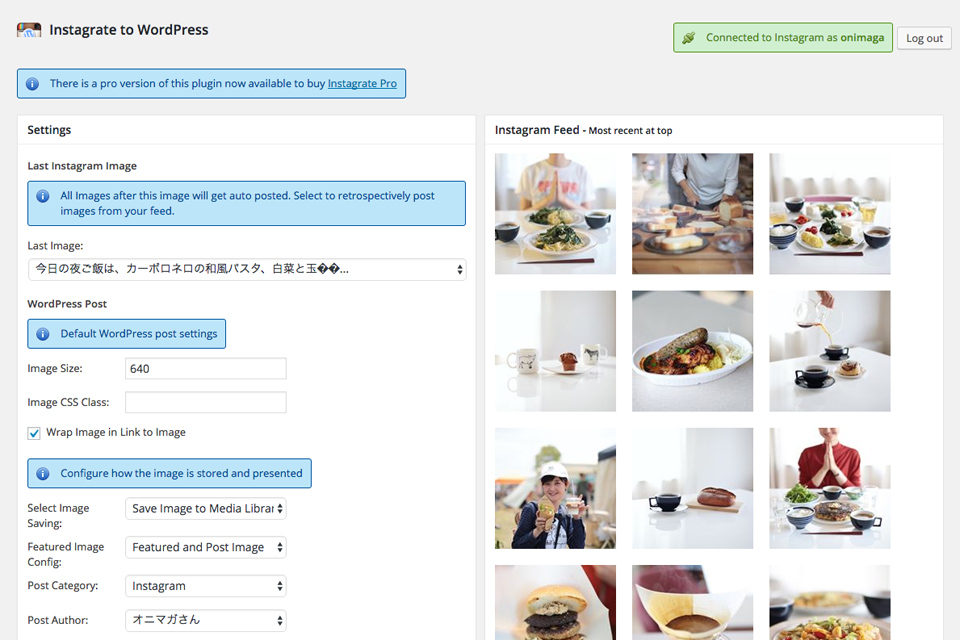Toggle Wrap Image in Link to Image checkbox
Screen dimensions: 960x640
coord(34,433)
